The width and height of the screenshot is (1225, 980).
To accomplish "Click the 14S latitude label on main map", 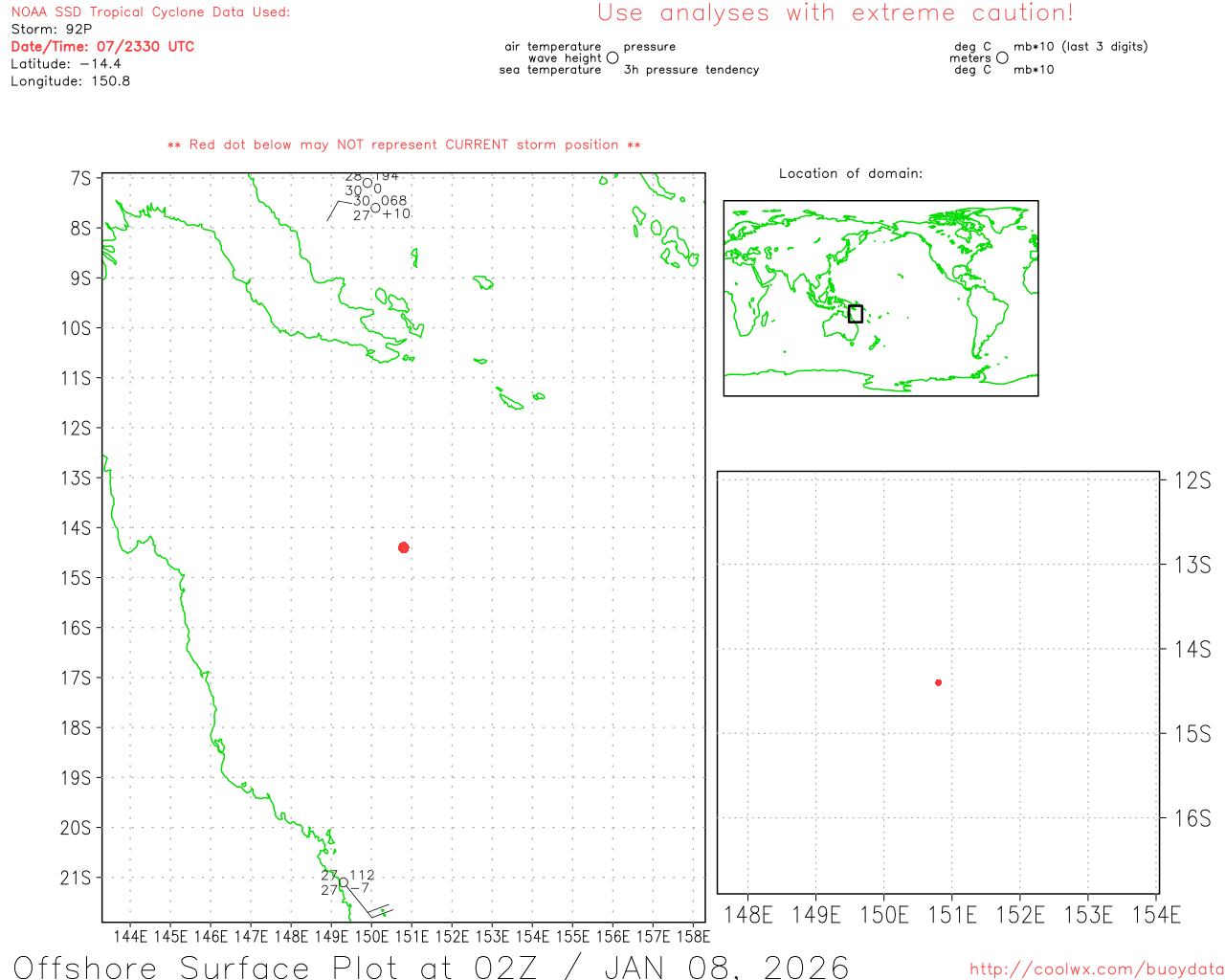I will click(x=77, y=527).
